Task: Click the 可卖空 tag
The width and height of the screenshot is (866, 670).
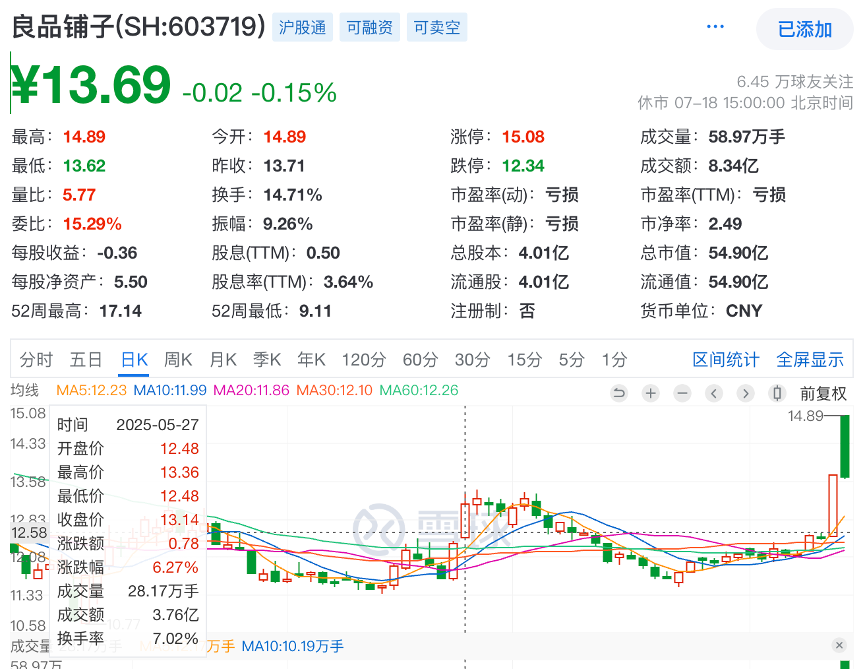Action: coord(437,28)
